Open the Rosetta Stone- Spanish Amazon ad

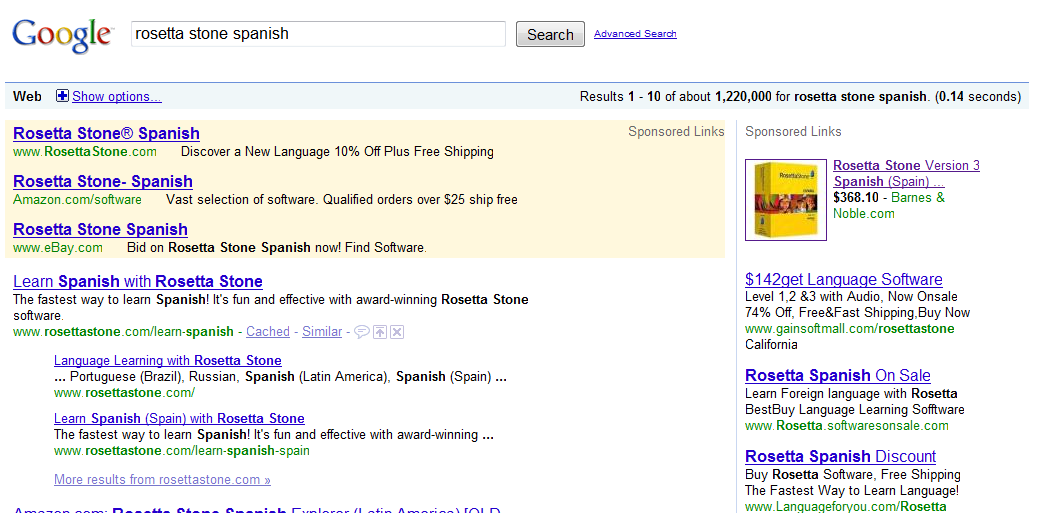103,181
